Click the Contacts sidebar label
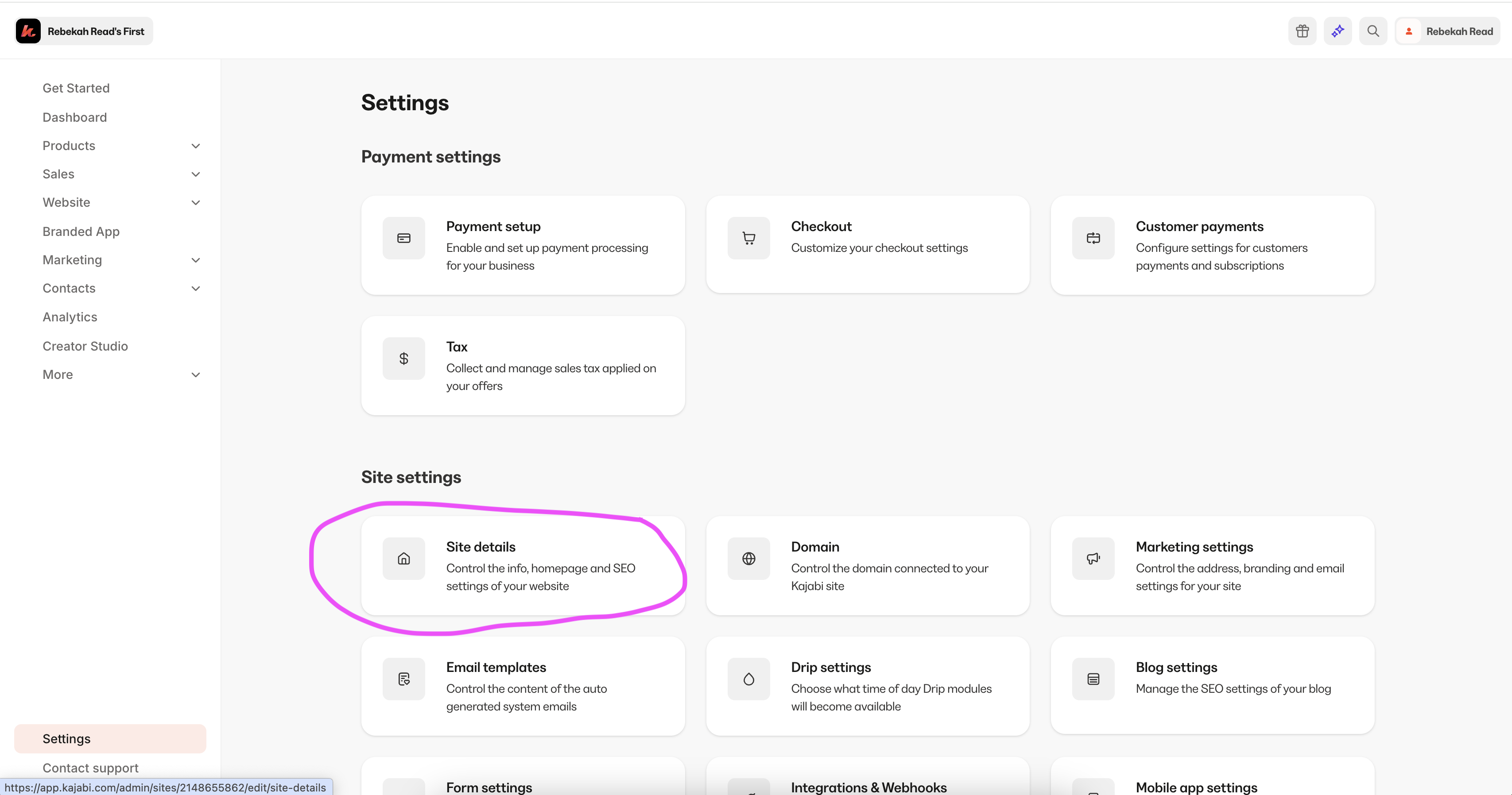This screenshot has width=1512, height=795. coord(69,289)
